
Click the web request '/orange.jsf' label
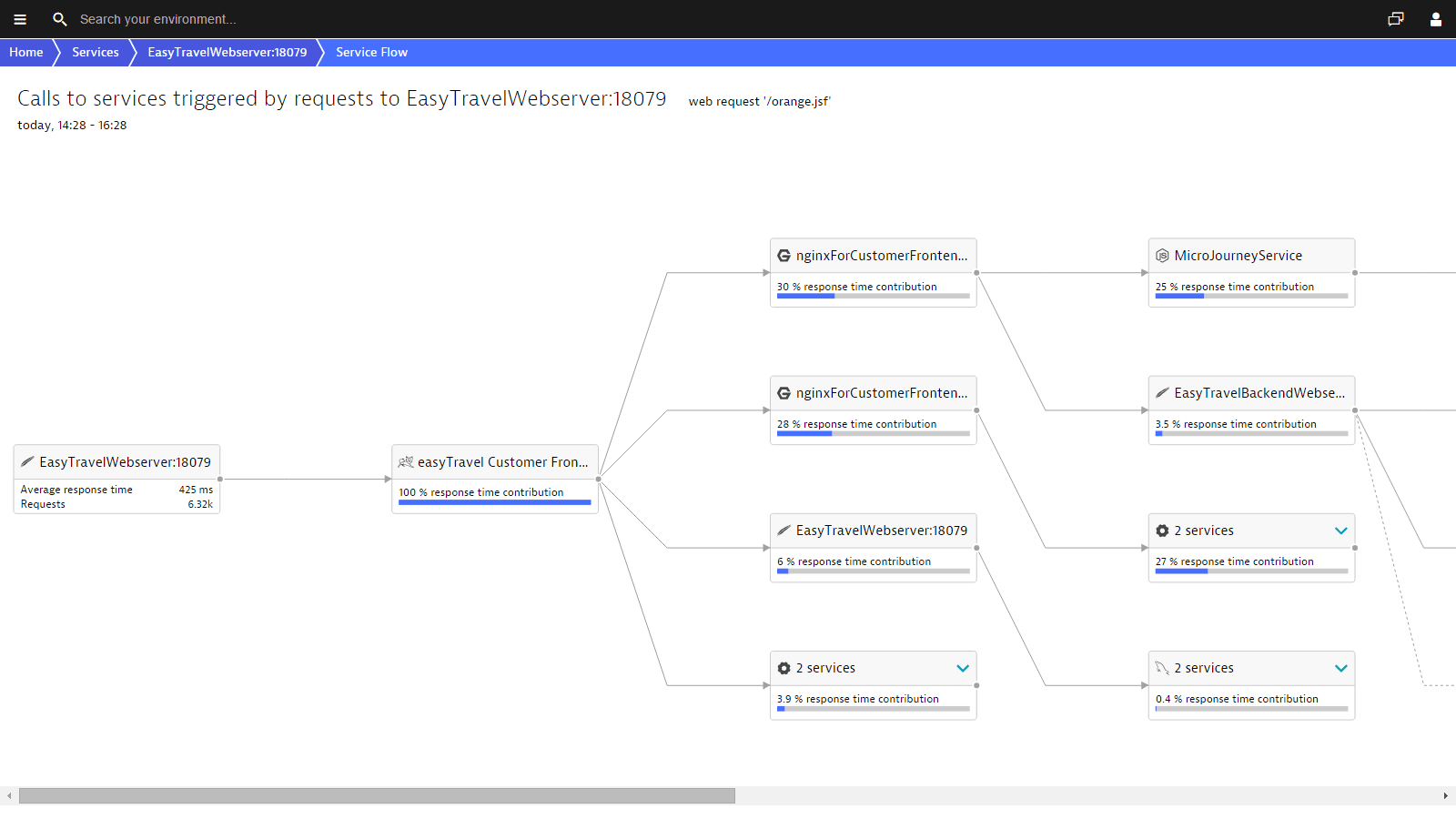pos(760,101)
